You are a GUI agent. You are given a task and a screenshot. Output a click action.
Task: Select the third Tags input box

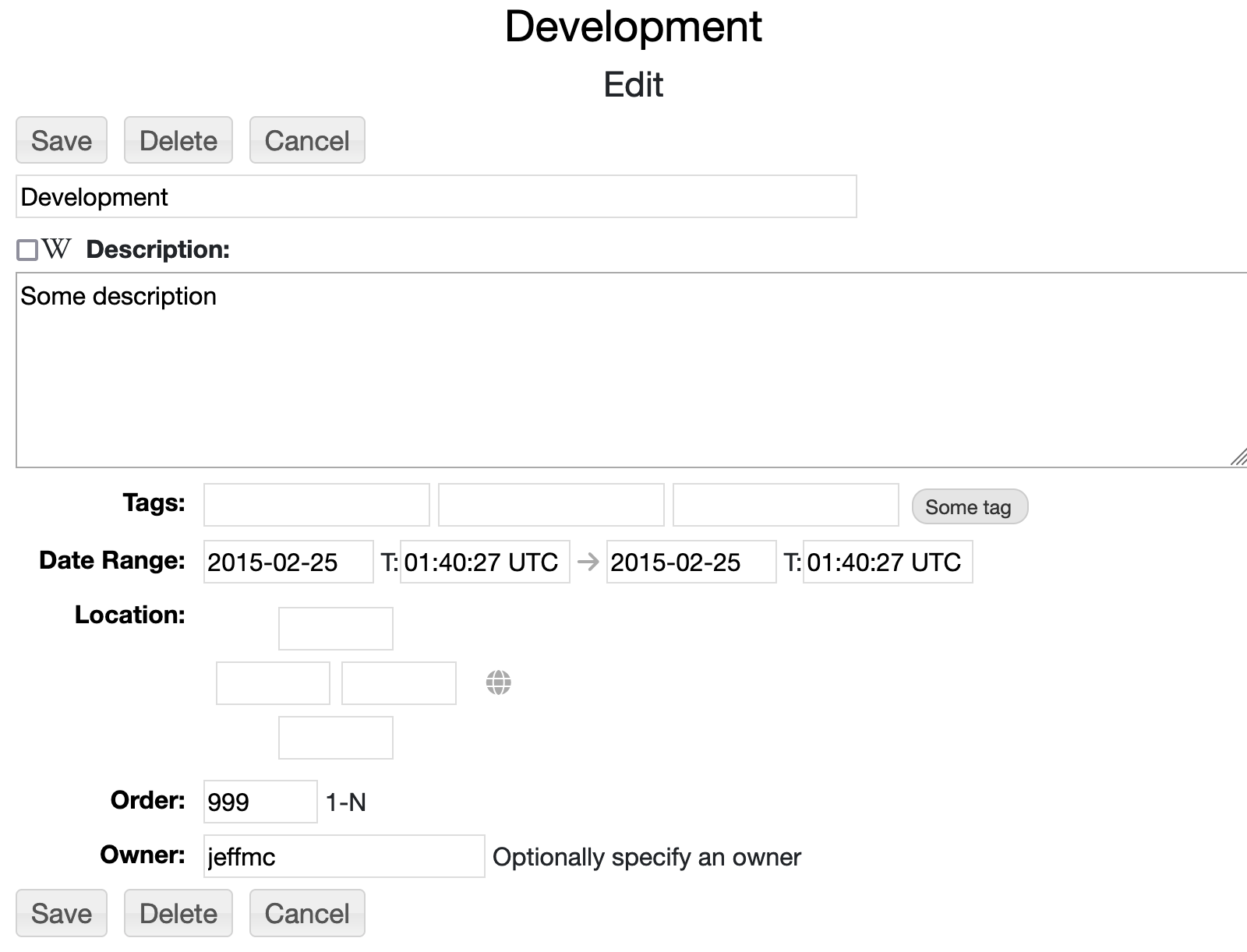tap(786, 505)
